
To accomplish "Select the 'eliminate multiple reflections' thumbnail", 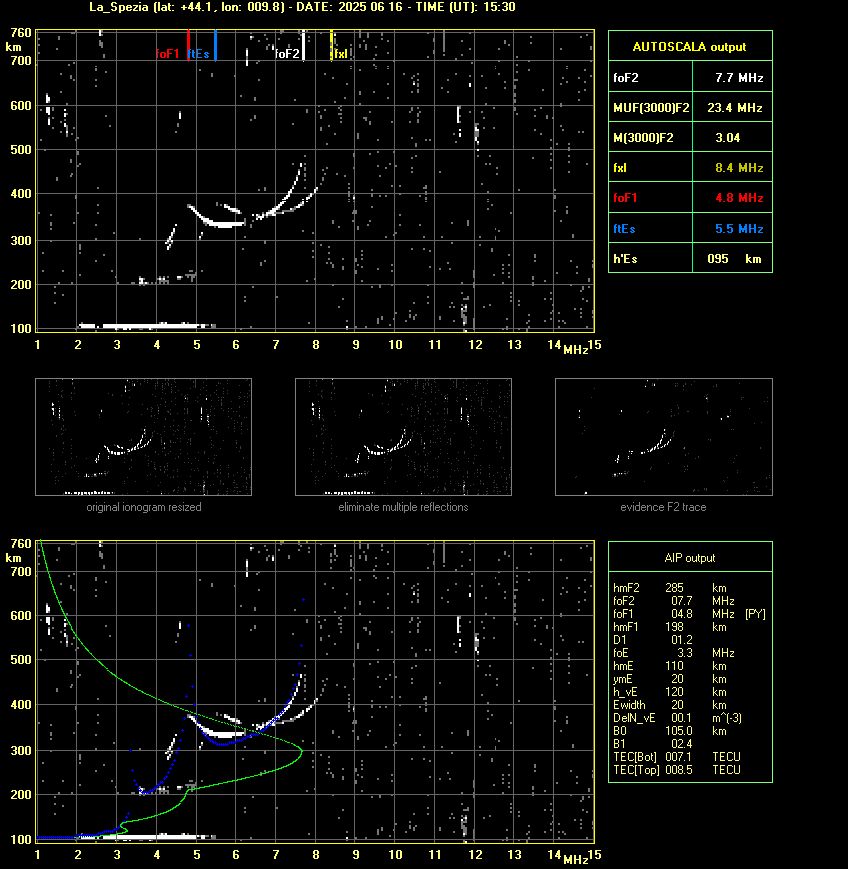I will pos(403,437).
